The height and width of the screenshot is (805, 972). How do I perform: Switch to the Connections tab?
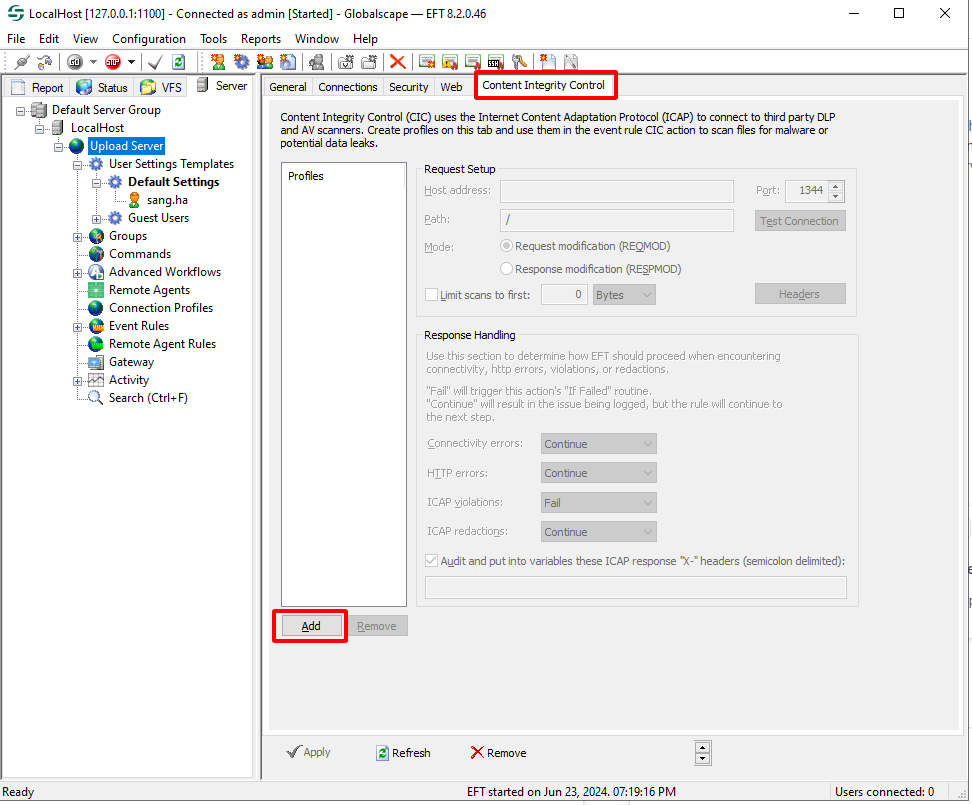click(348, 87)
